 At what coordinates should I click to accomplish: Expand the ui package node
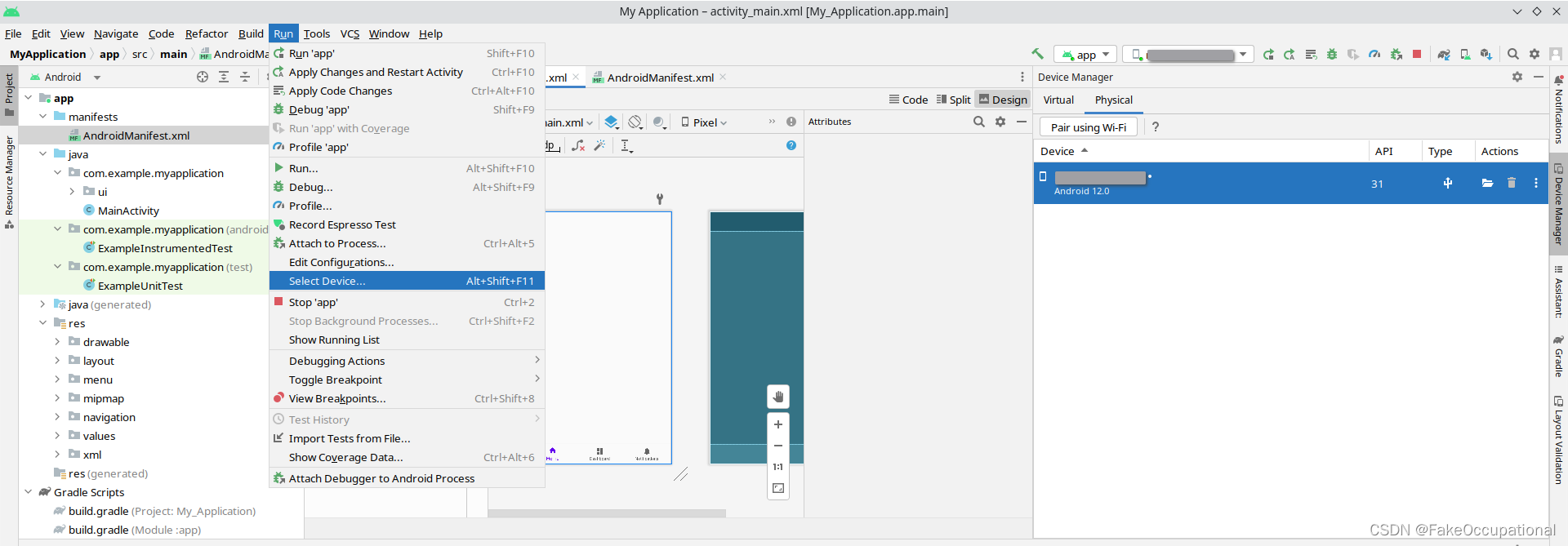click(x=73, y=192)
